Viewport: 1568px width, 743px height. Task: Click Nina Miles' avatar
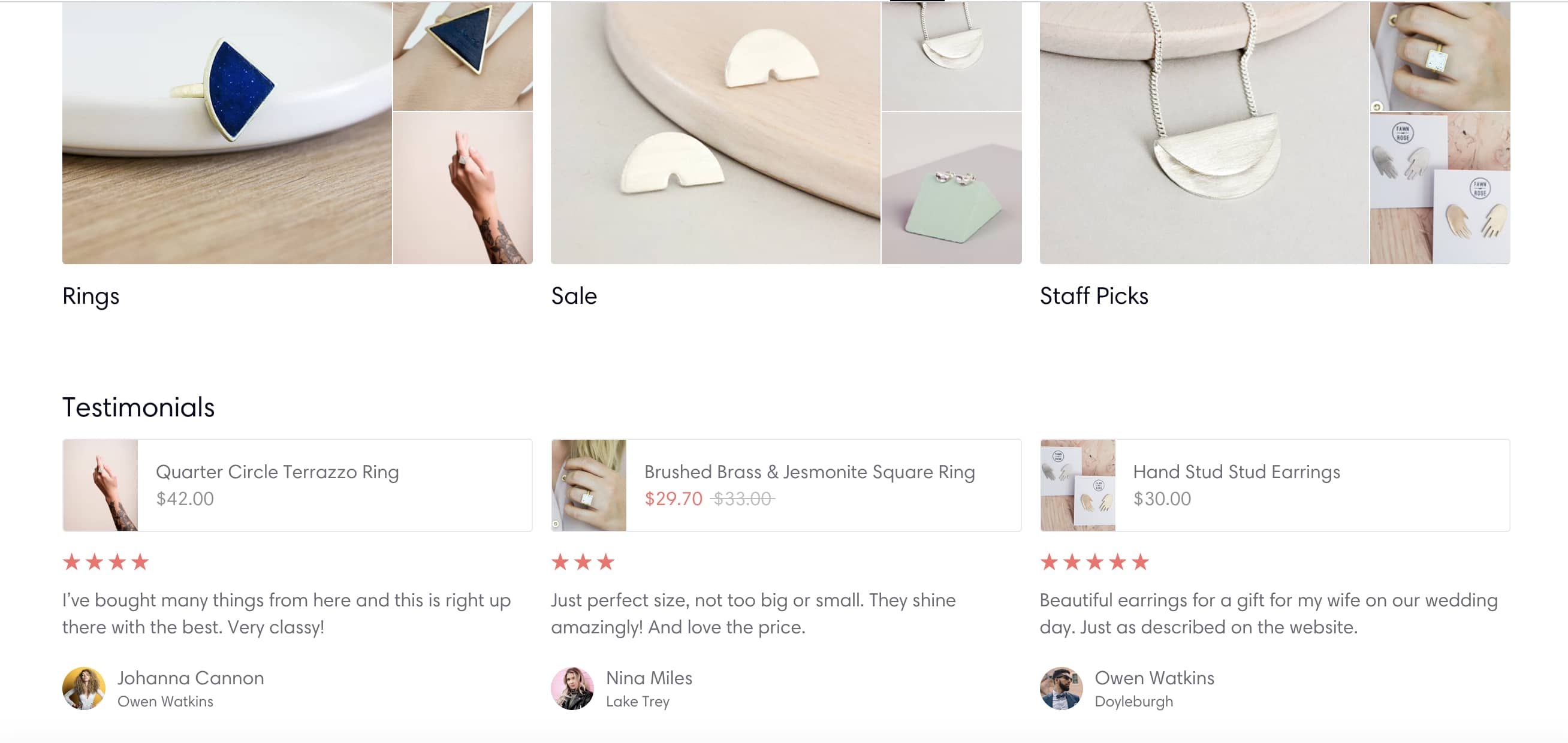pos(572,688)
